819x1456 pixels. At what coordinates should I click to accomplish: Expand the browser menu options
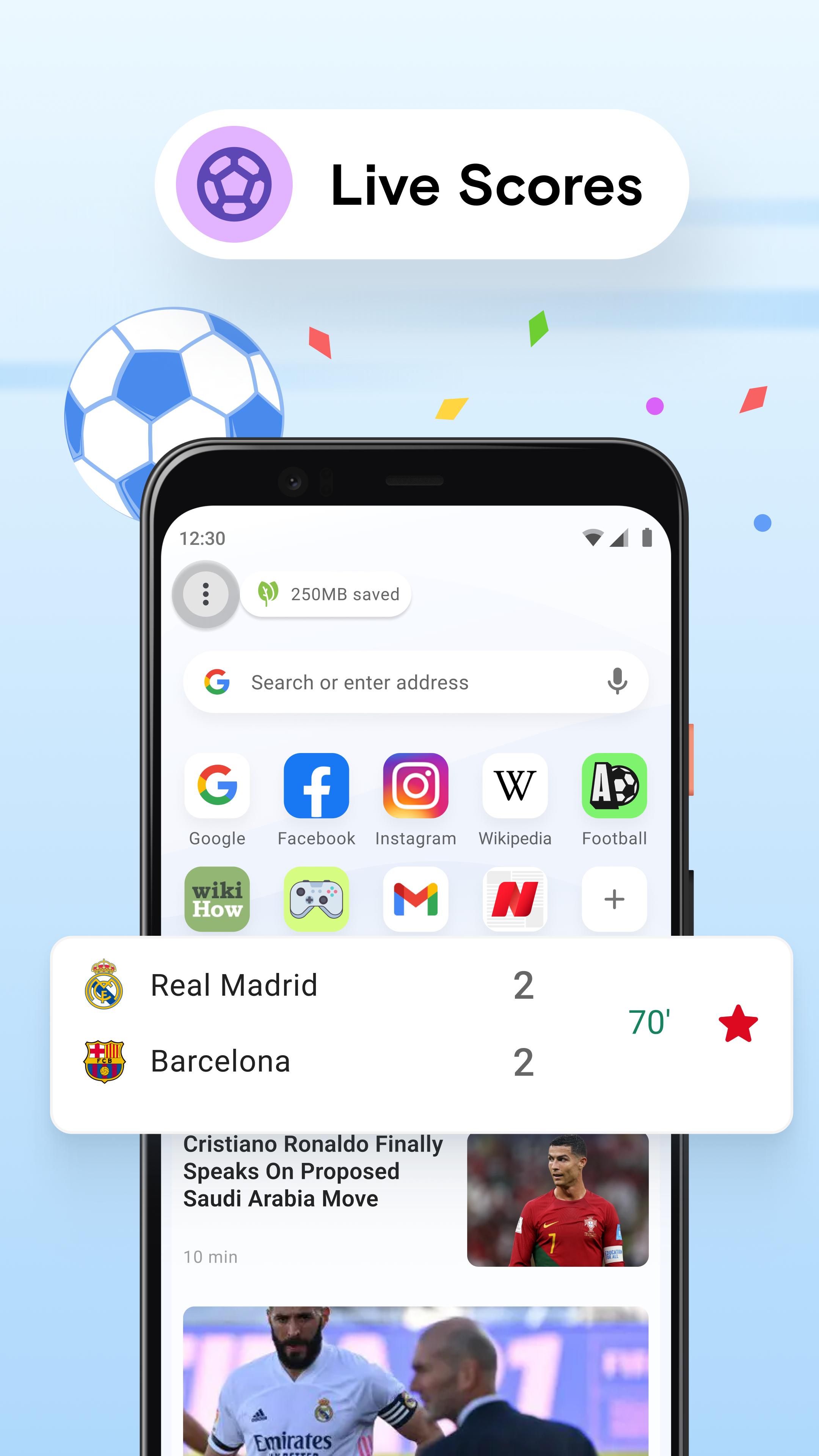click(206, 594)
